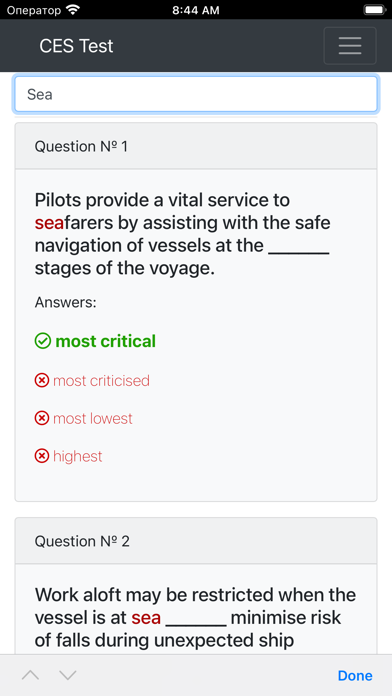The image size is (392, 696).
Task: Tap the CES Test title link
Action: click(x=76, y=46)
